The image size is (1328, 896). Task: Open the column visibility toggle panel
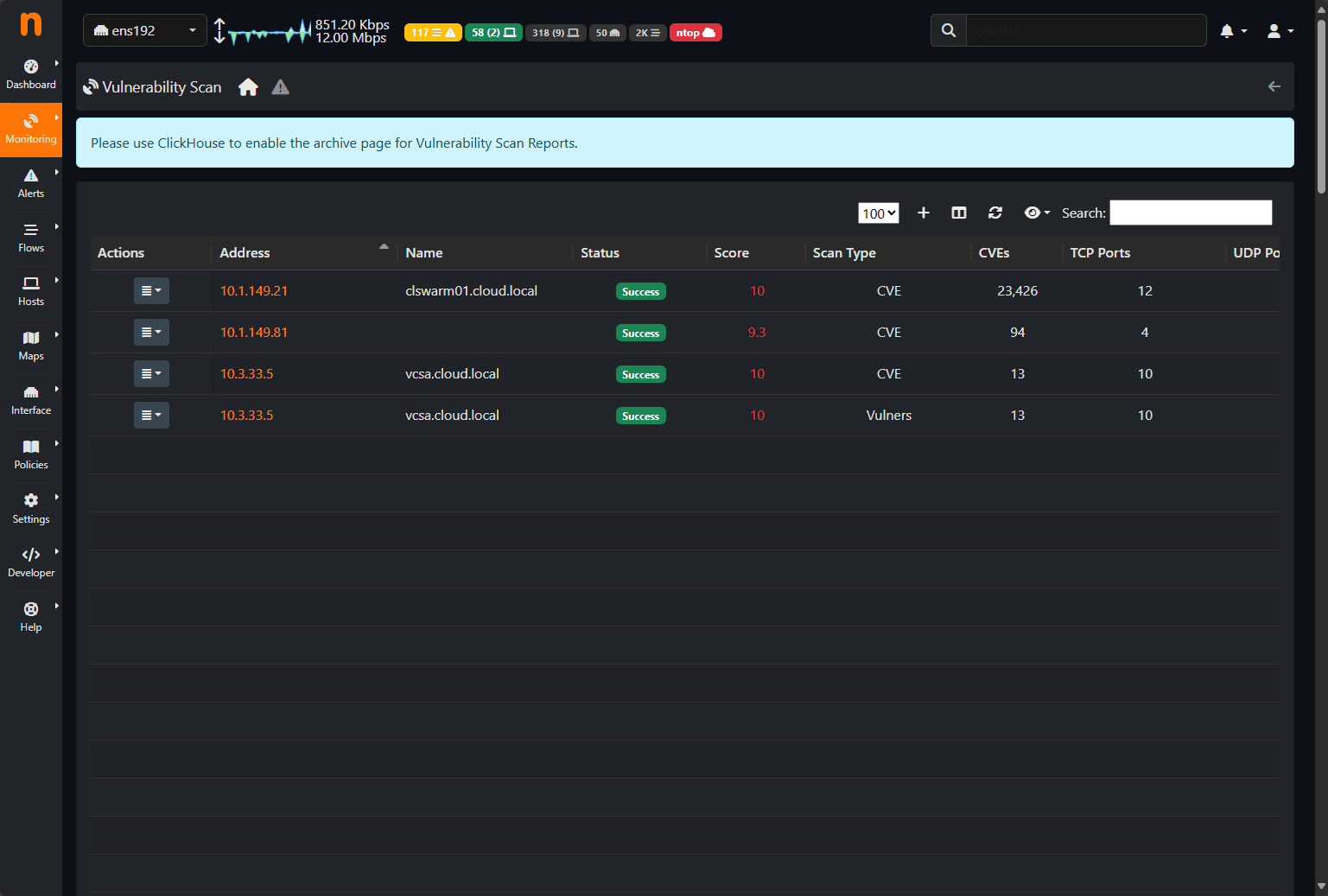coord(959,213)
